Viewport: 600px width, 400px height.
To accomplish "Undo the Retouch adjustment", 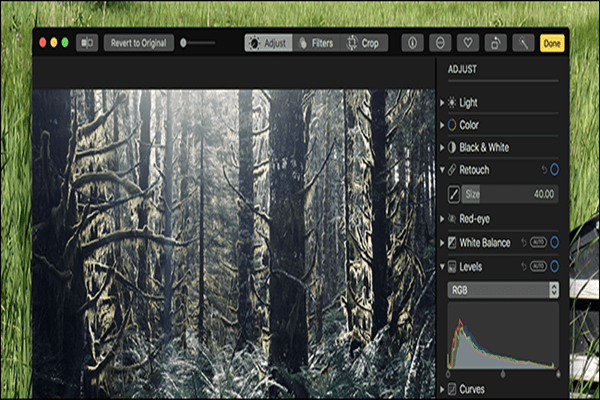I will [544, 170].
